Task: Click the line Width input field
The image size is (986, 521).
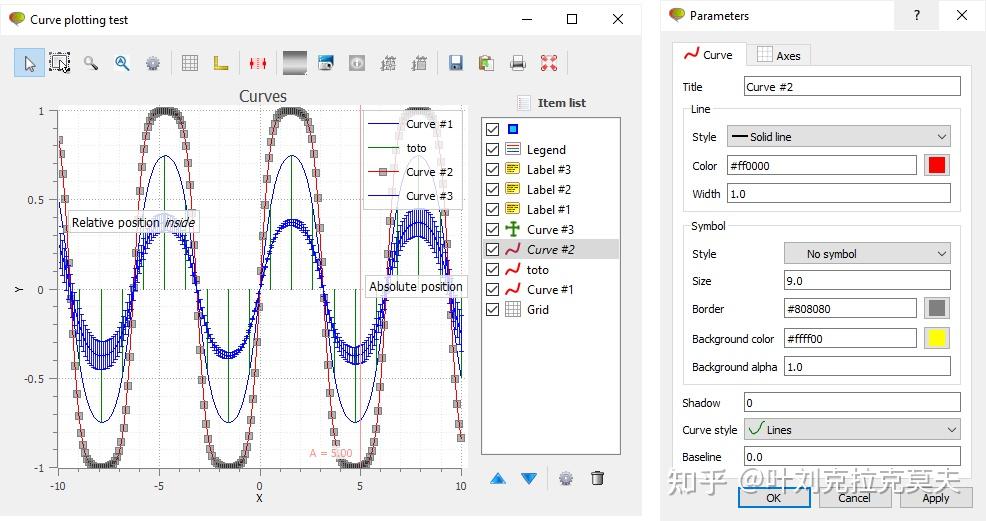Action: pos(839,194)
